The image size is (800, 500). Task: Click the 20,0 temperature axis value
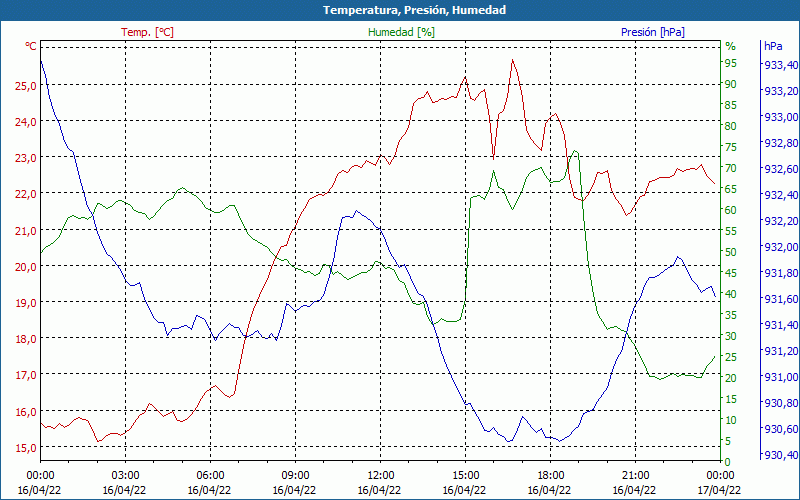(26, 267)
